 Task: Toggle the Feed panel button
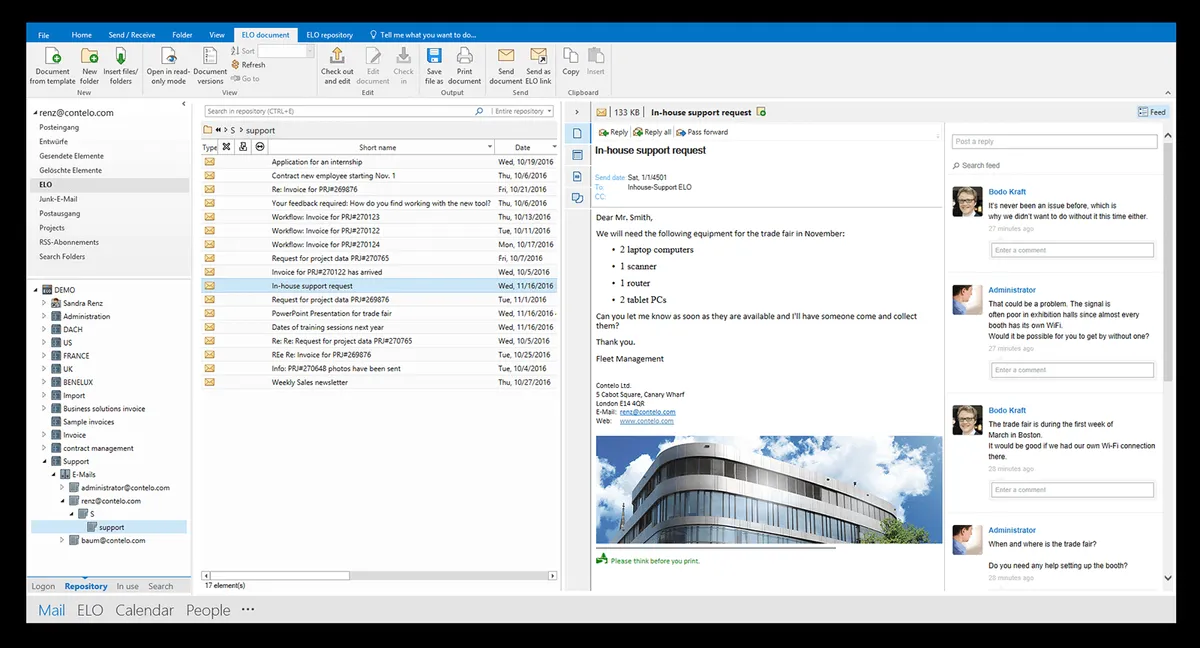click(1152, 112)
